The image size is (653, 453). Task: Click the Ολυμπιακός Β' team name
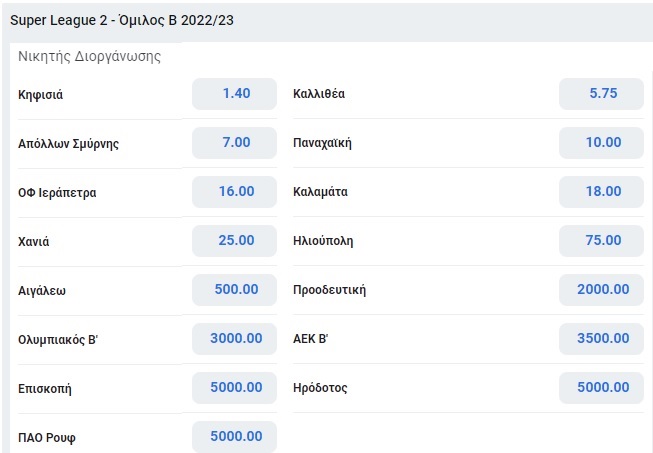[x=57, y=340]
